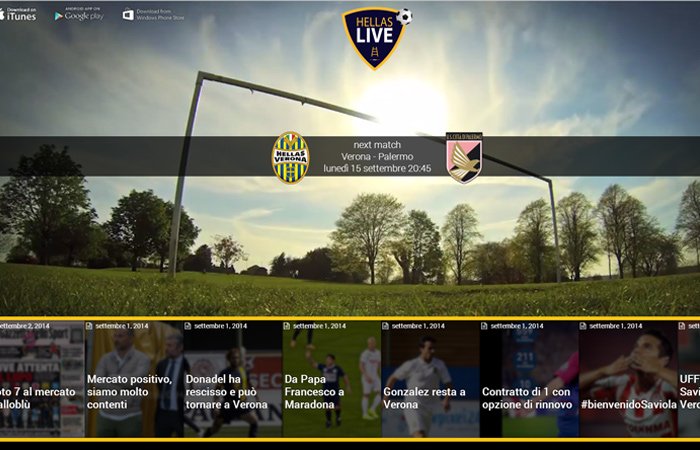
Task: Click the Hellas Verona club crest
Action: 291,158
